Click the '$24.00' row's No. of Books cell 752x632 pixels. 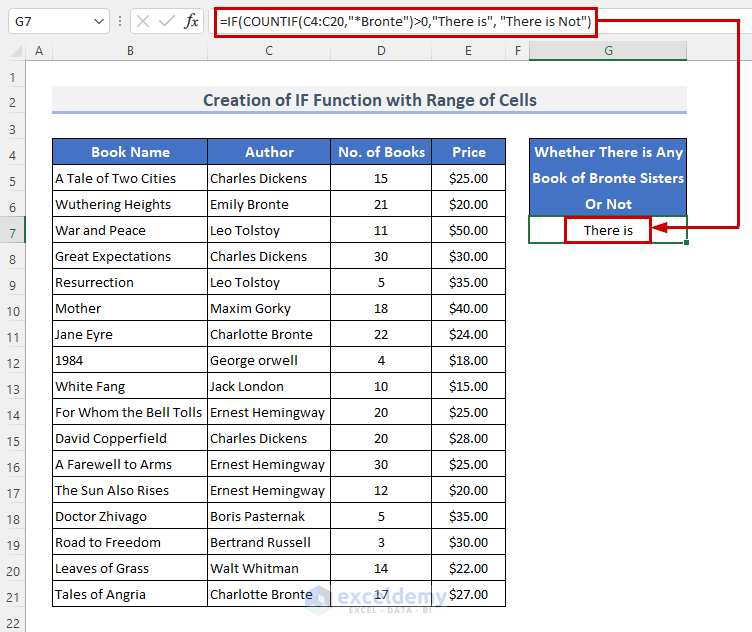[x=381, y=334]
